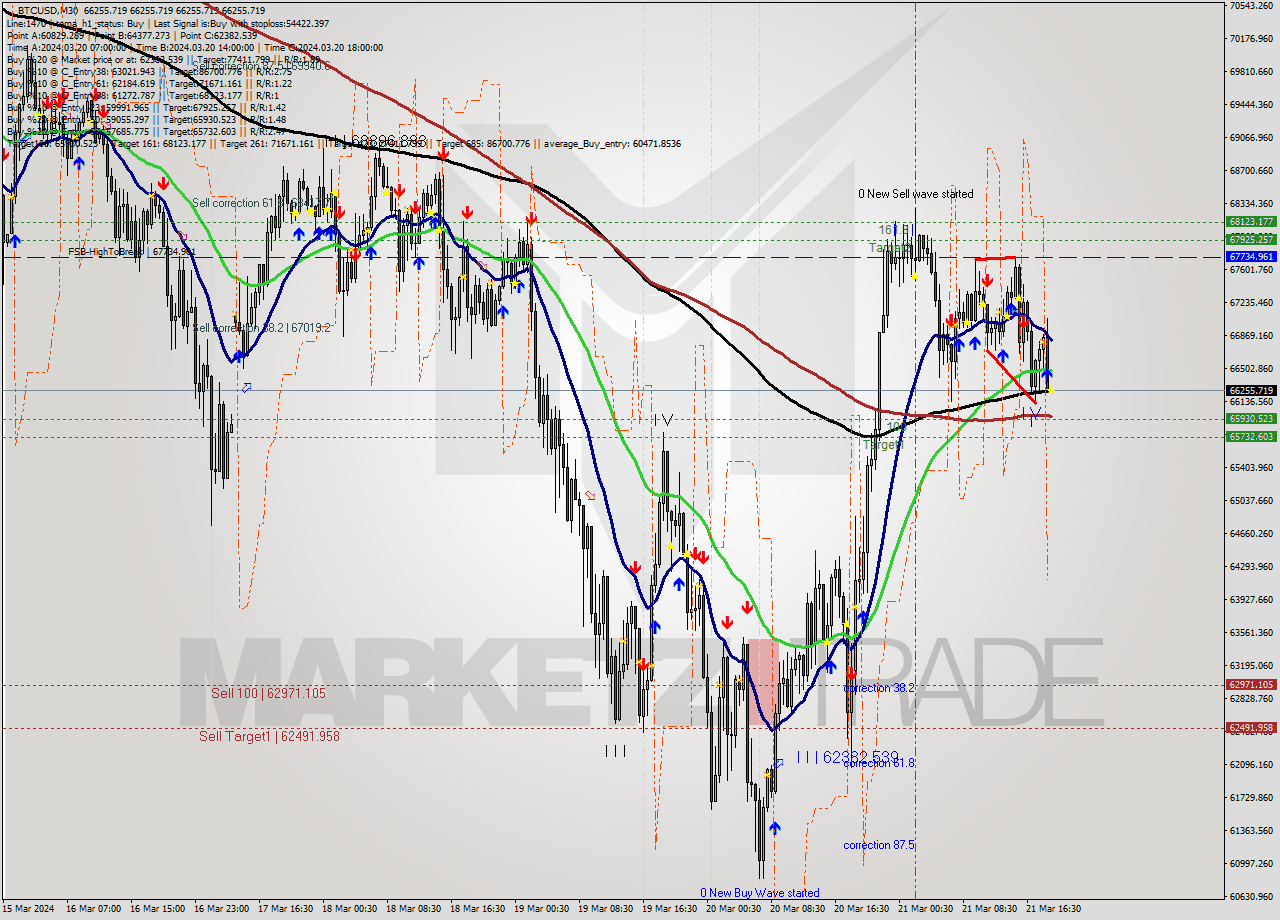Click the '21 Mar 00:30' time label

[926, 909]
